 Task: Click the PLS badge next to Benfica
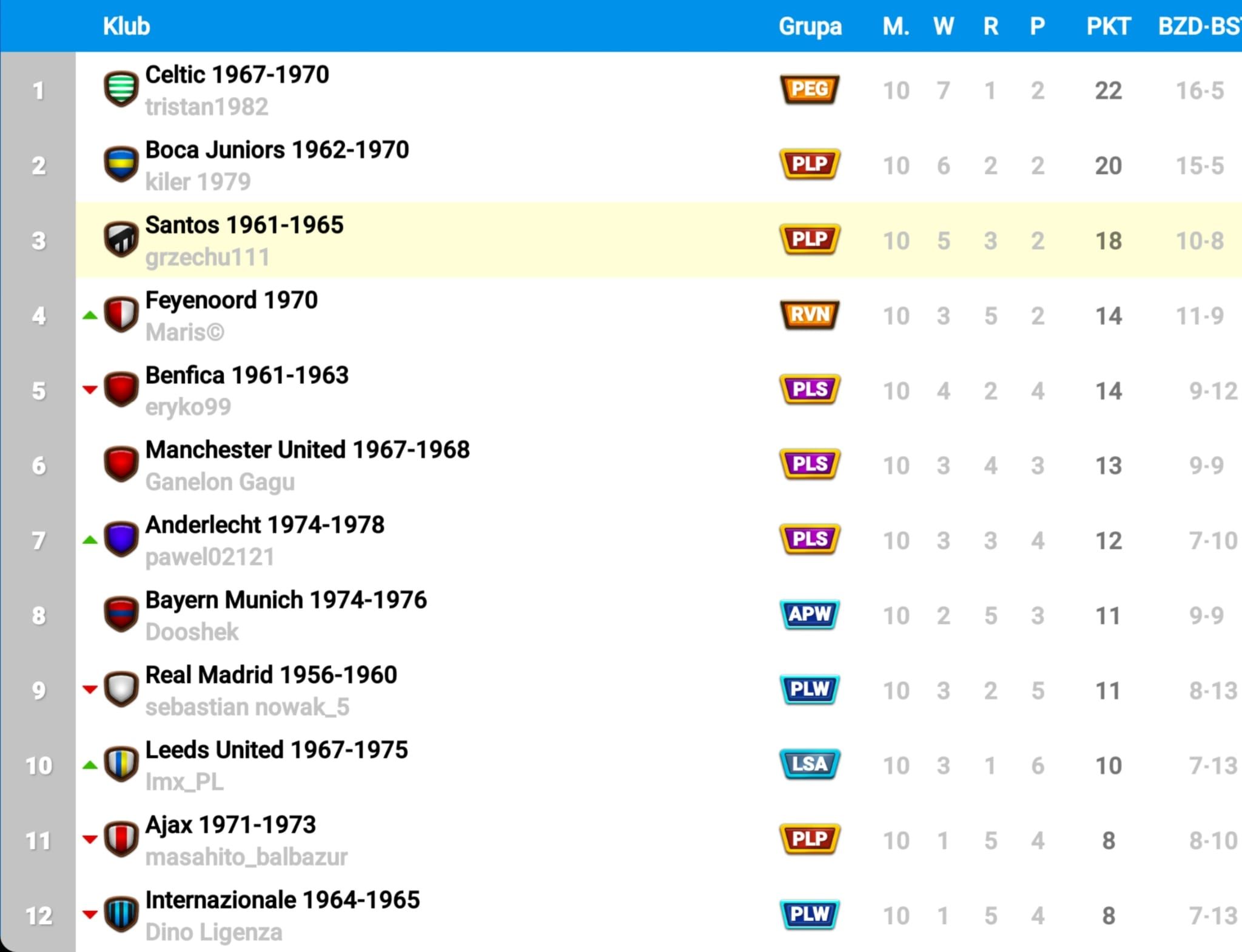click(x=810, y=389)
